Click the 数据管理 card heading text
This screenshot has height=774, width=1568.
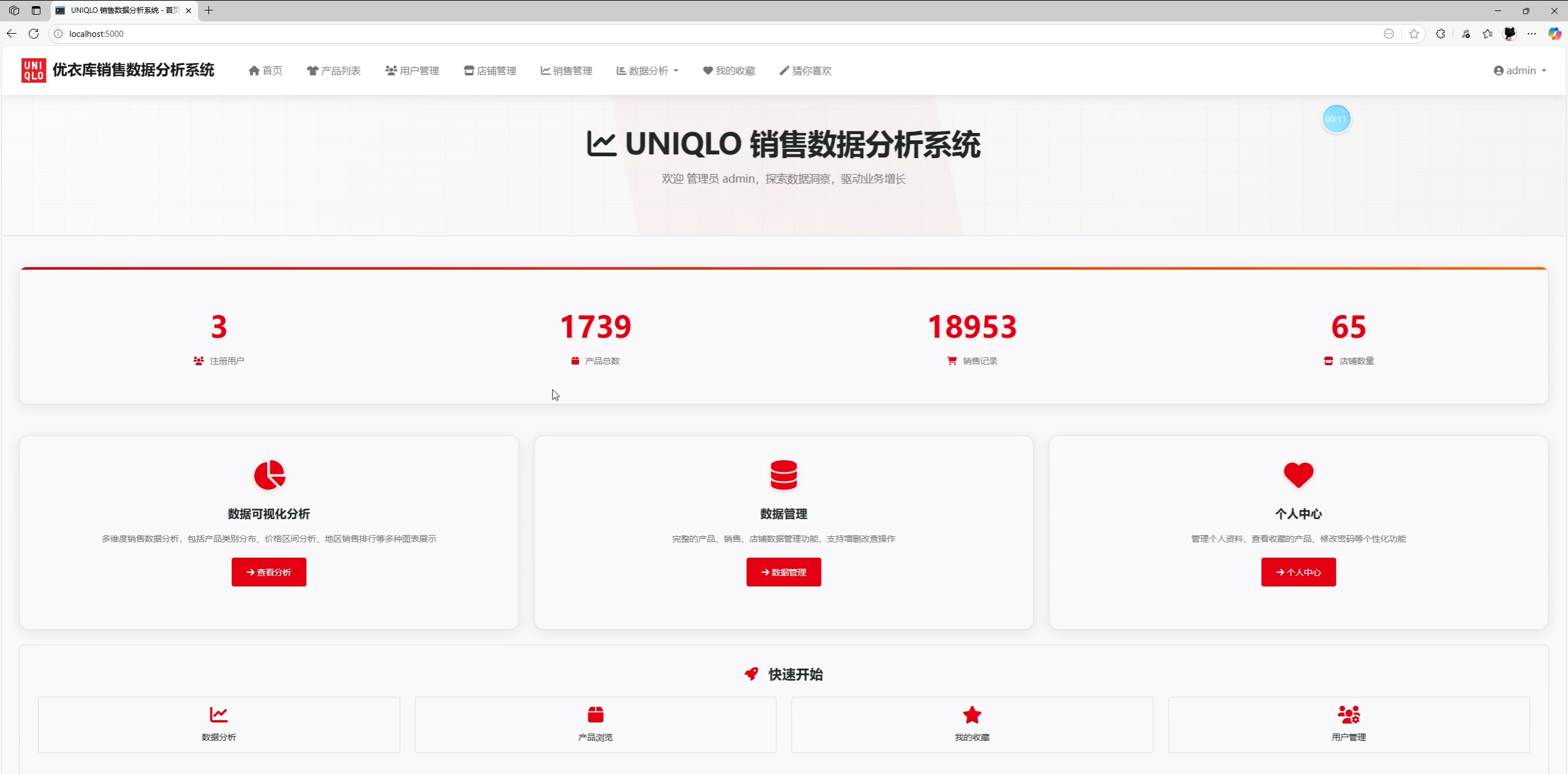coord(784,514)
